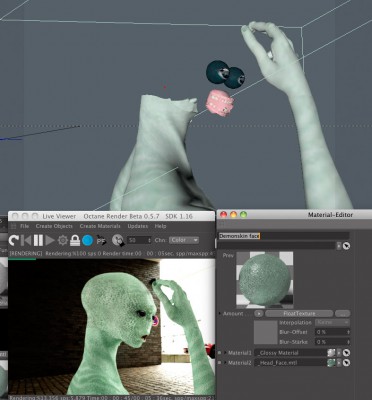372x400 pixels.
Task: Select the PF pick focus tool
Action: pos(101,240)
